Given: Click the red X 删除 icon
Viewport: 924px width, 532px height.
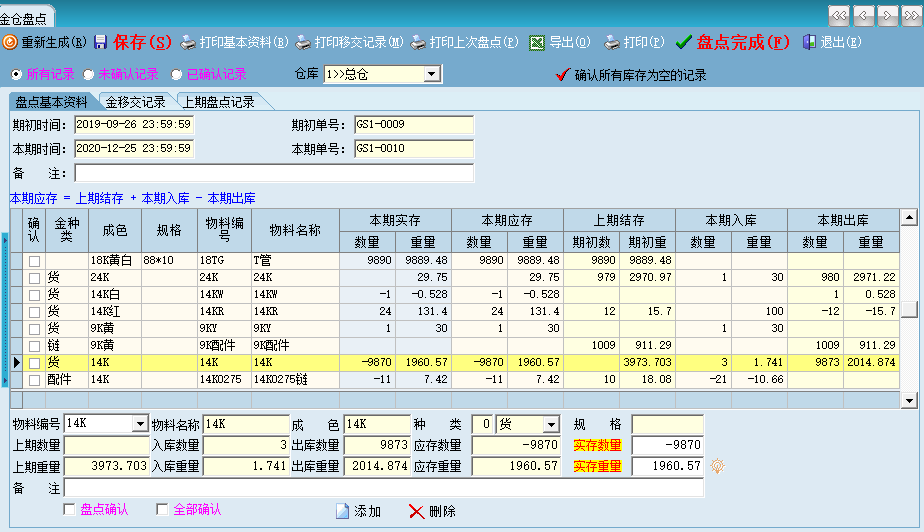Looking at the screenshot, I should click(x=417, y=511).
